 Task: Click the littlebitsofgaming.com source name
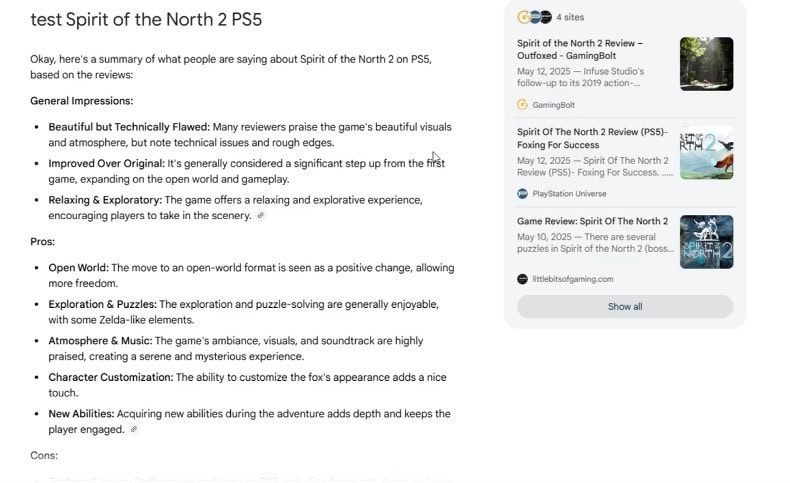(x=573, y=279)
